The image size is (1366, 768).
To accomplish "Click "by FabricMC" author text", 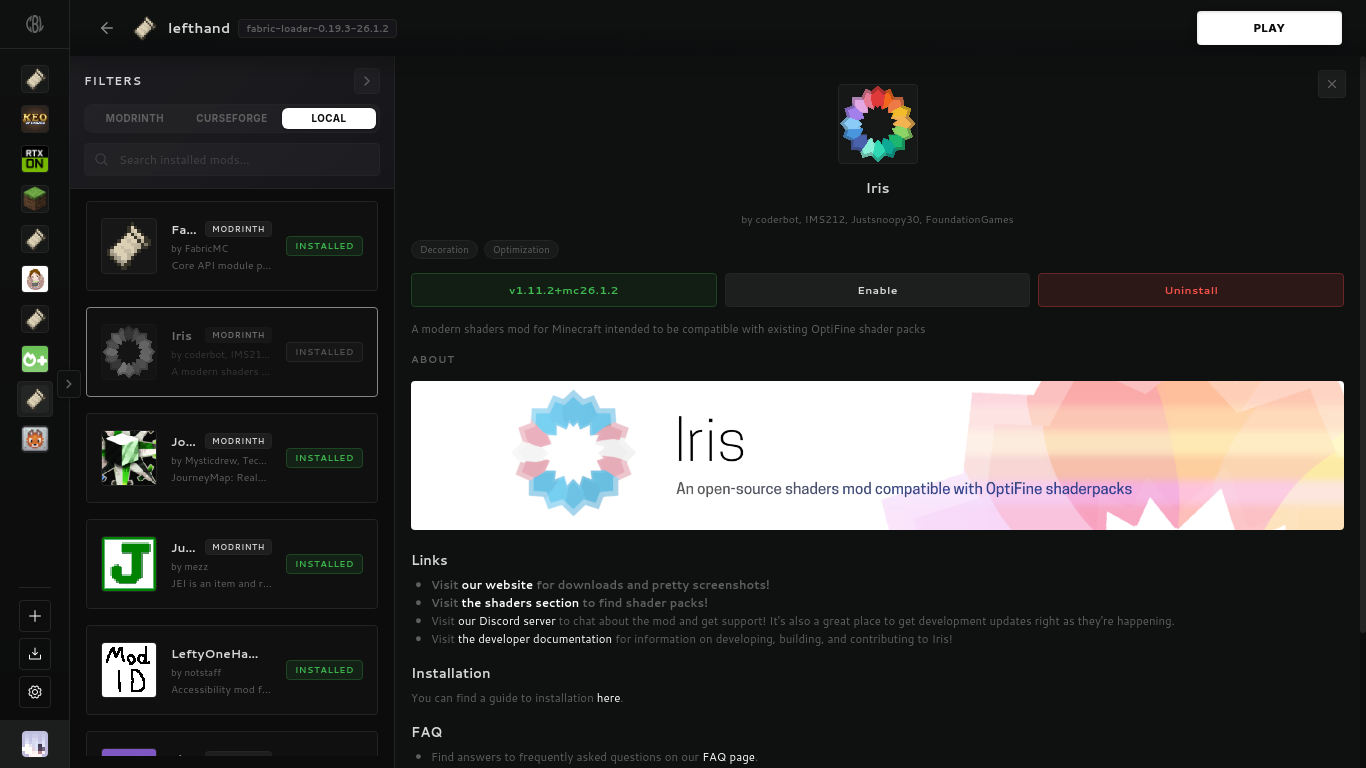I will (200, 249).
